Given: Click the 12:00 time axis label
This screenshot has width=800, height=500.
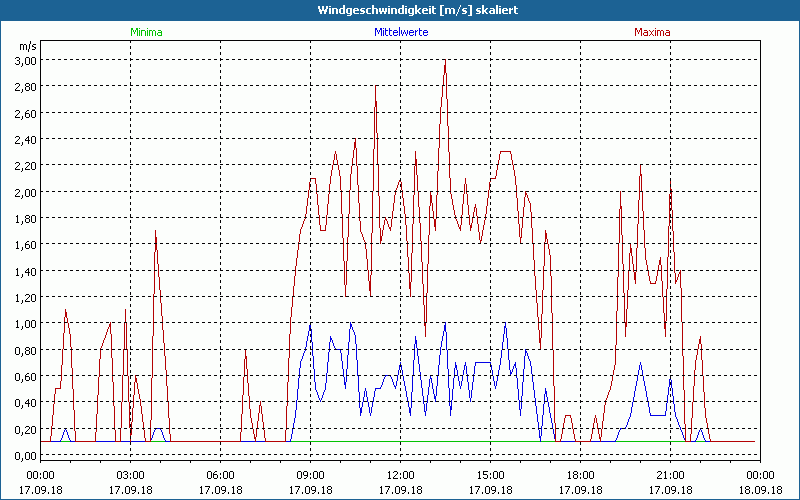Looking at the screenshot, I should pyautogui.click(x=400, y=475).
